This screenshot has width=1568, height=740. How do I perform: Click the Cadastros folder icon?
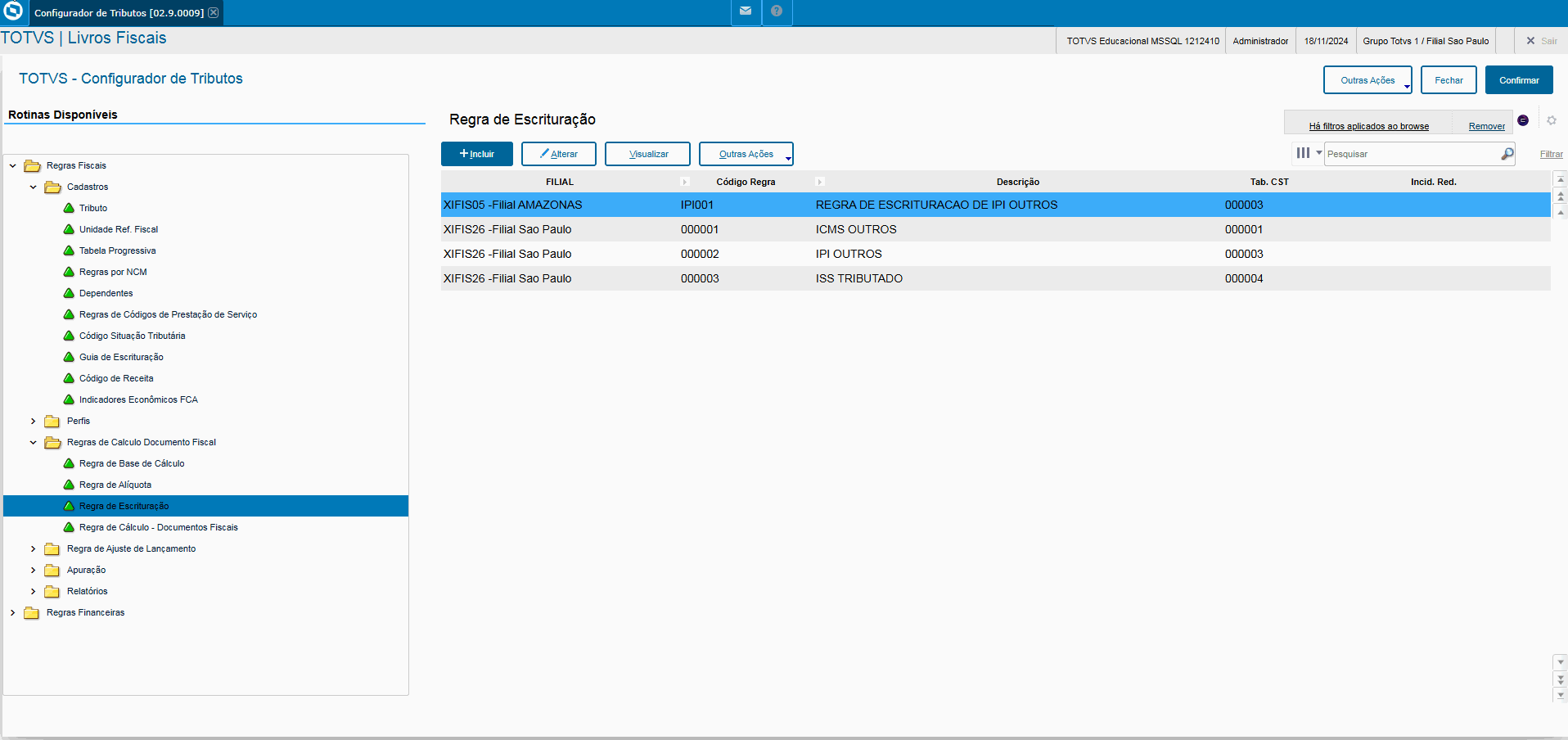(52, 187)
